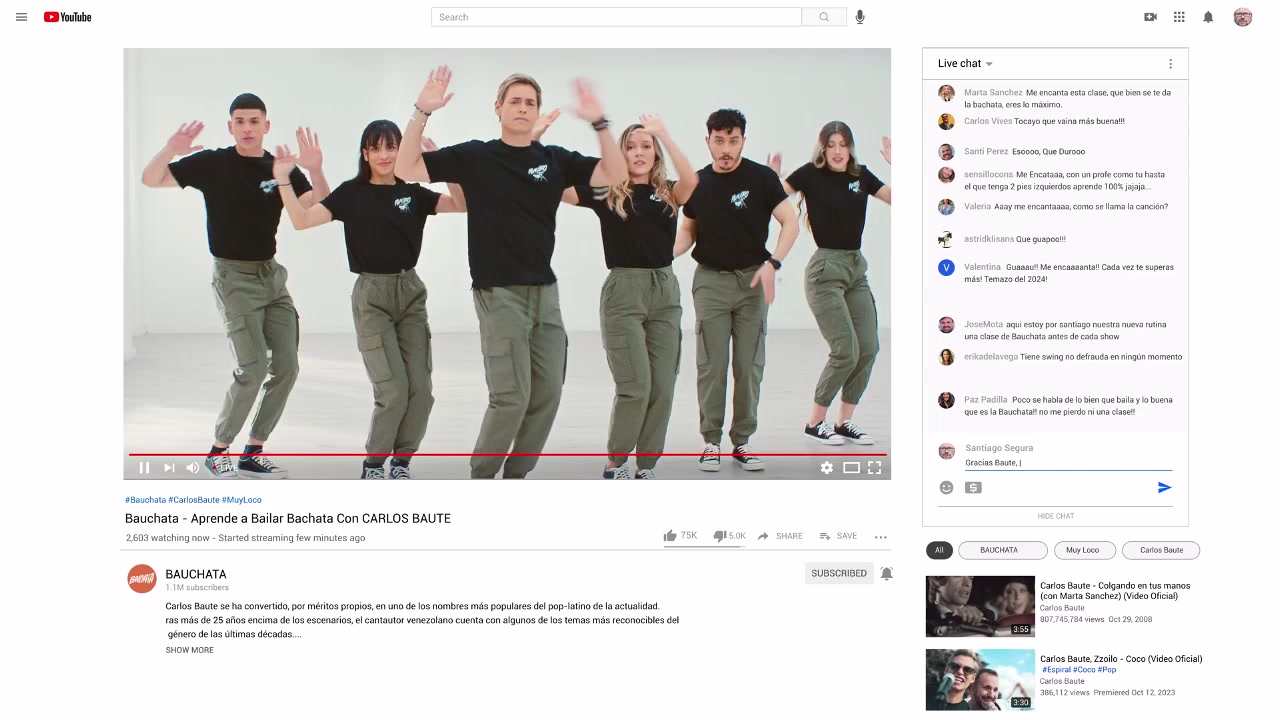Open live chat options kebab menu
Screen dimensions: 1280x720
point(1170,64)
